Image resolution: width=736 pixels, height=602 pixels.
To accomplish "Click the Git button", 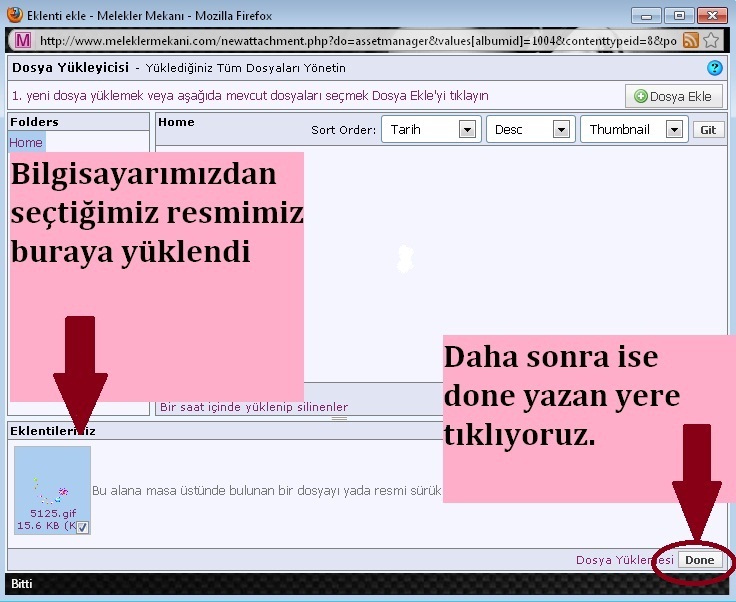I will coord(708,130).
